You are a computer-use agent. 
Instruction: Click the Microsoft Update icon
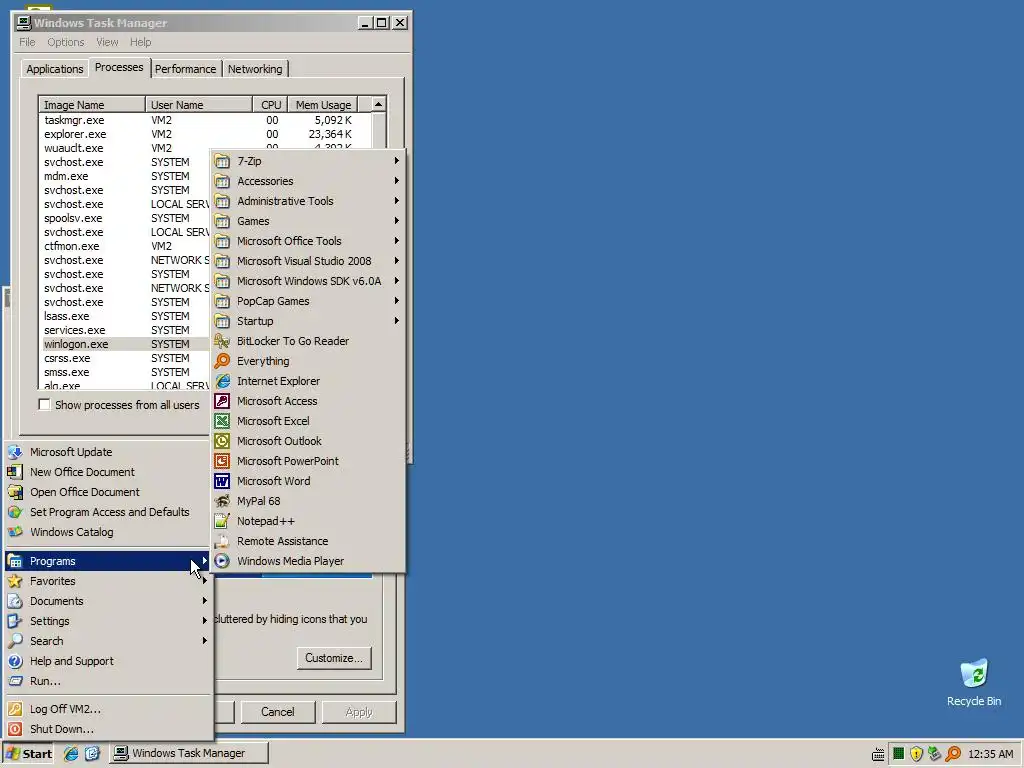[x=15, y=452]
